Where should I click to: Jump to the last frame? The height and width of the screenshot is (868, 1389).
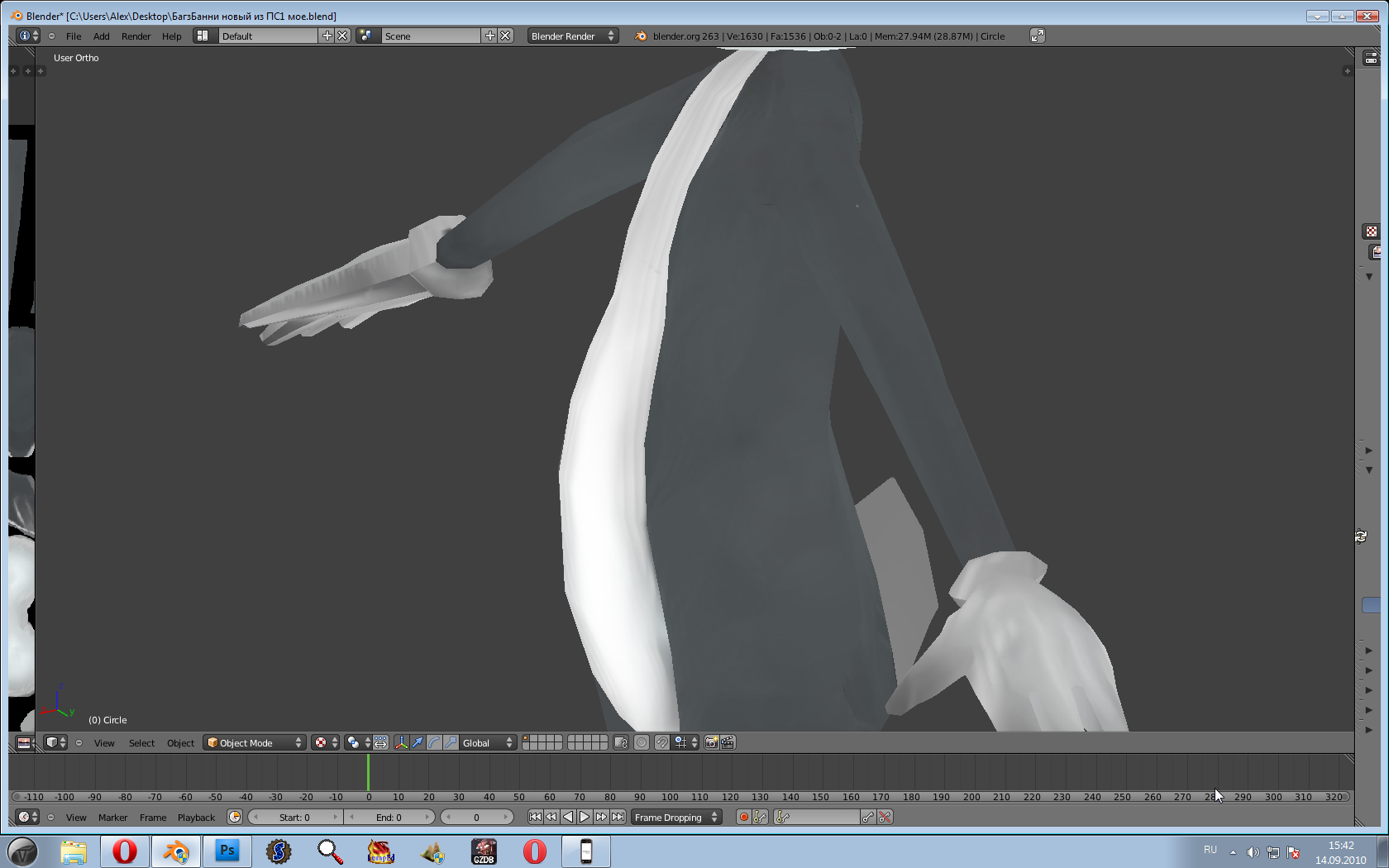[618, 817]
